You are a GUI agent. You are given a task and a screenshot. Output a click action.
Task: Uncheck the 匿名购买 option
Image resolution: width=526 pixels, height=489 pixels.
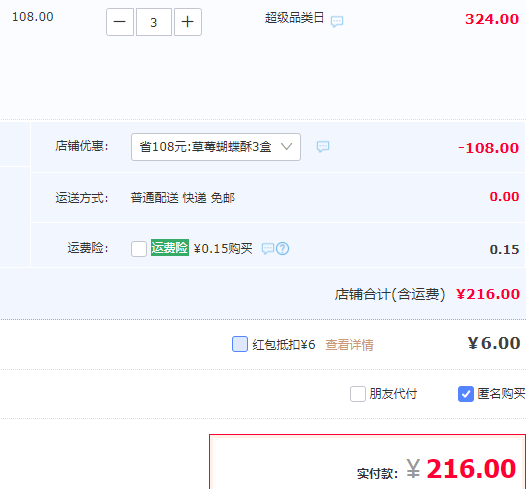tap(466, 394)
